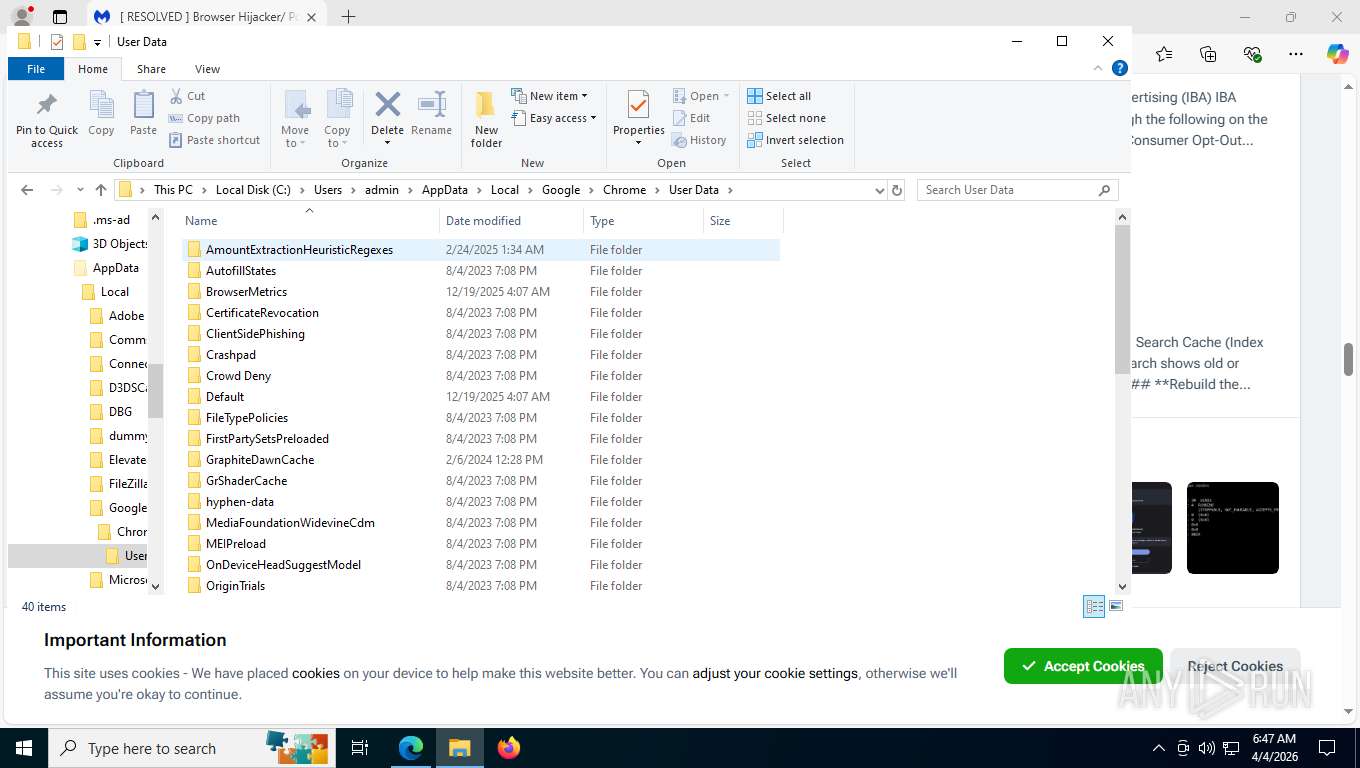Open Task View on the taskbar

pos(360,748)
